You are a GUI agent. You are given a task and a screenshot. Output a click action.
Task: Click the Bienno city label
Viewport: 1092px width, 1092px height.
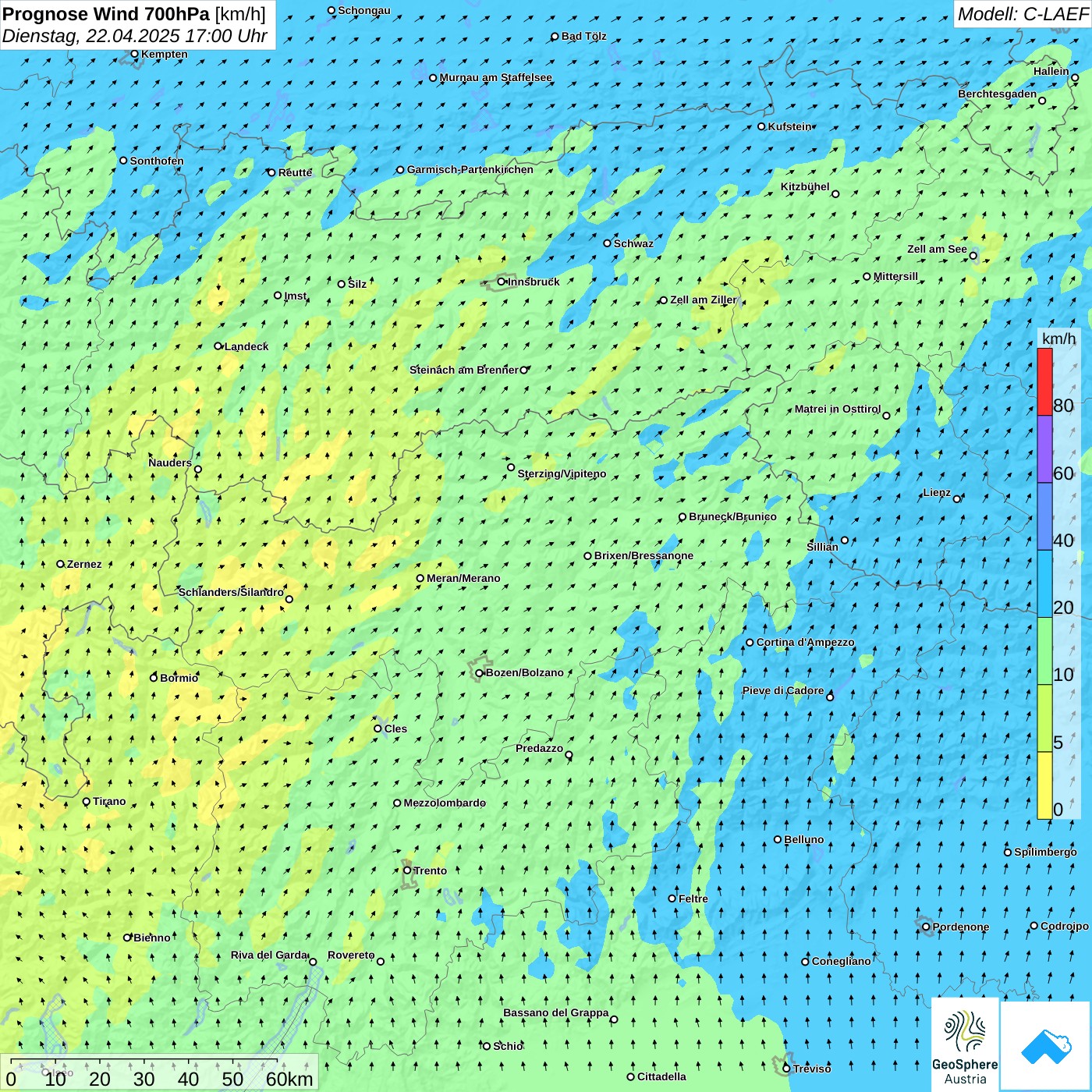click(152, 938)
